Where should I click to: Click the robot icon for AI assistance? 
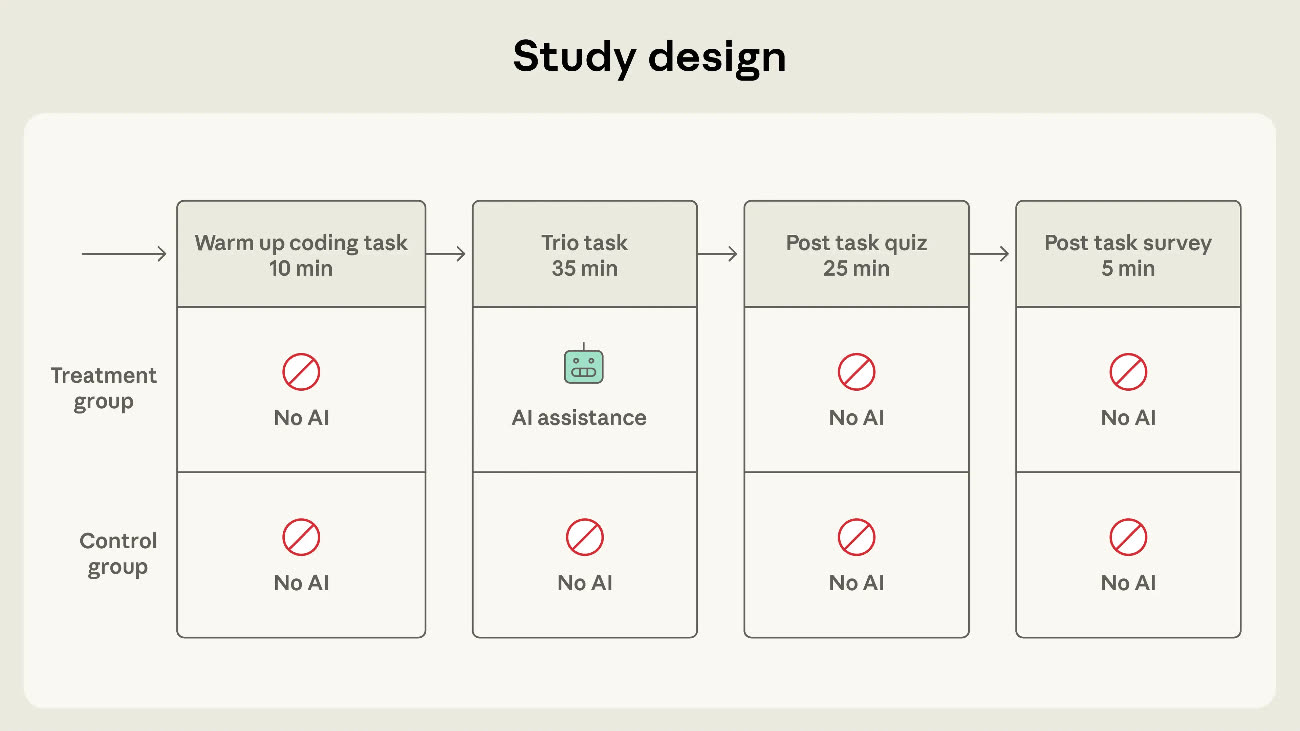point(584,366)
